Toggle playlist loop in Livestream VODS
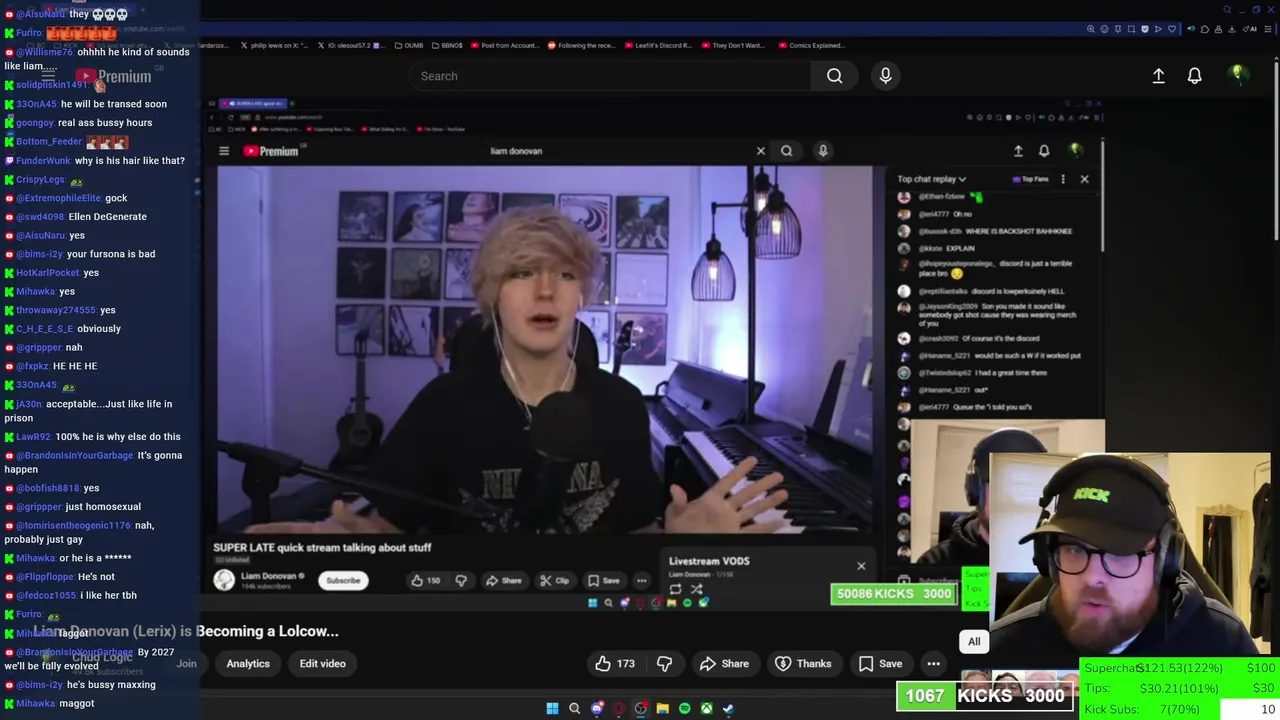 coord(676,589)
